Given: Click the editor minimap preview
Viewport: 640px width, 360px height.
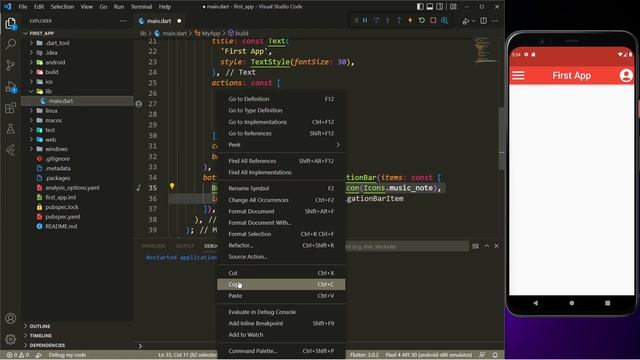Looking at the screenshot, I should 484,50.
